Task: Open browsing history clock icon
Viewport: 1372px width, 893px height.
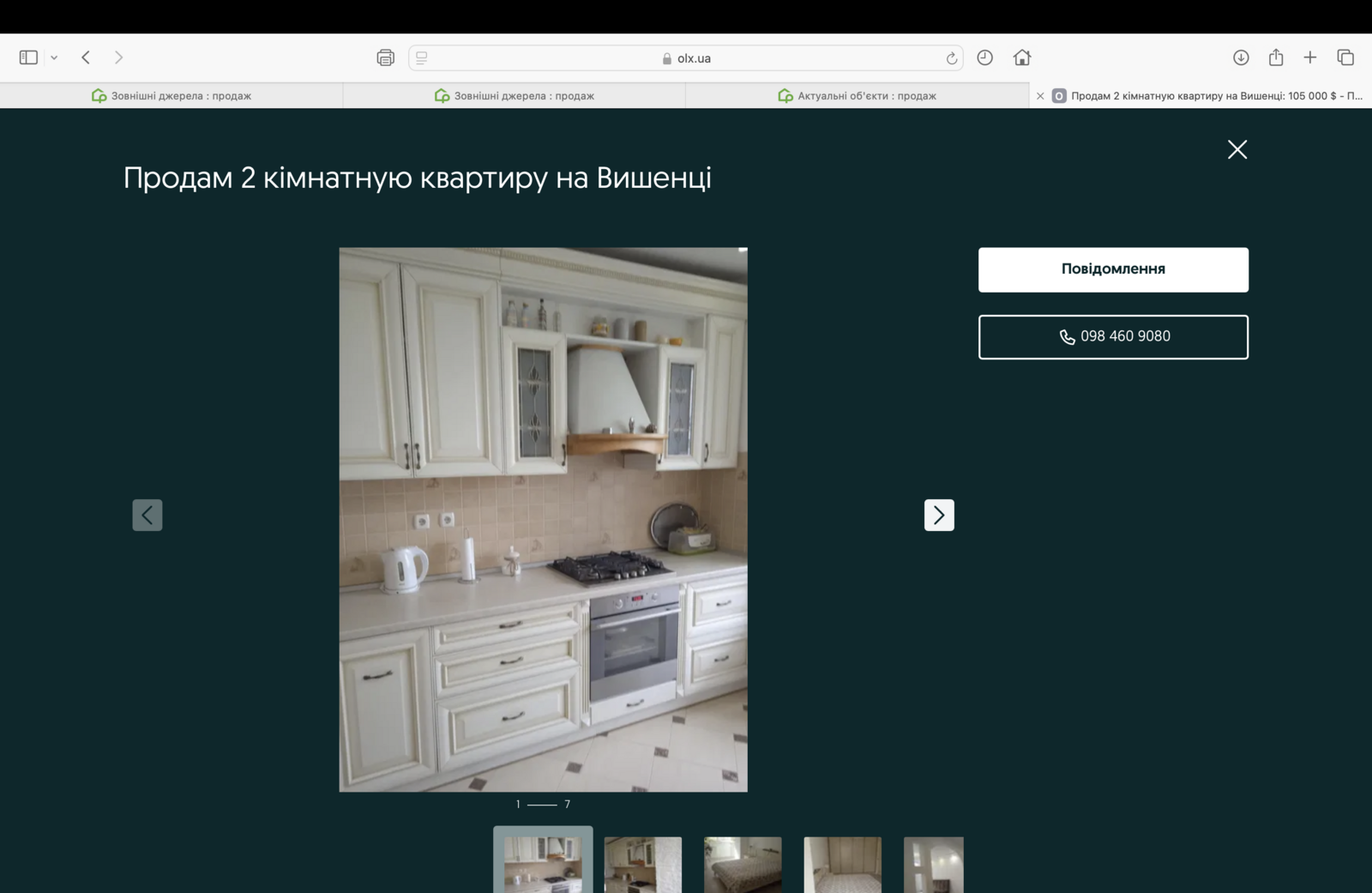Action: [x=985, y=57]
